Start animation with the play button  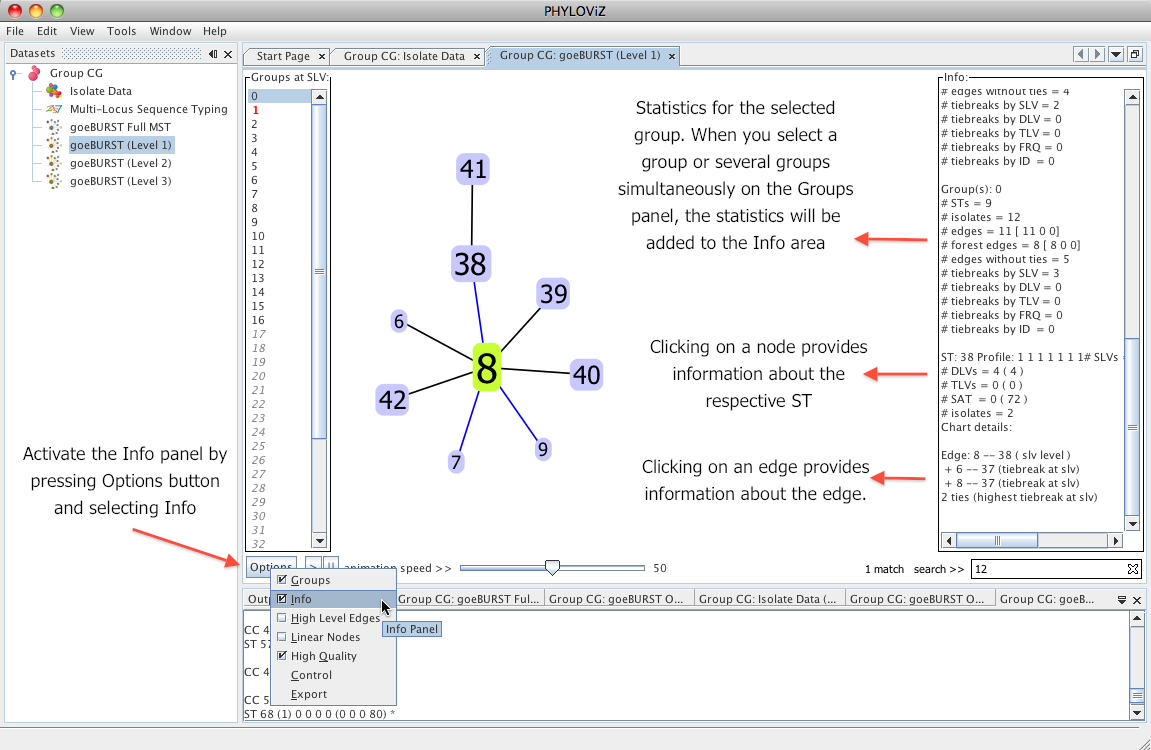[x=313, y=567]
